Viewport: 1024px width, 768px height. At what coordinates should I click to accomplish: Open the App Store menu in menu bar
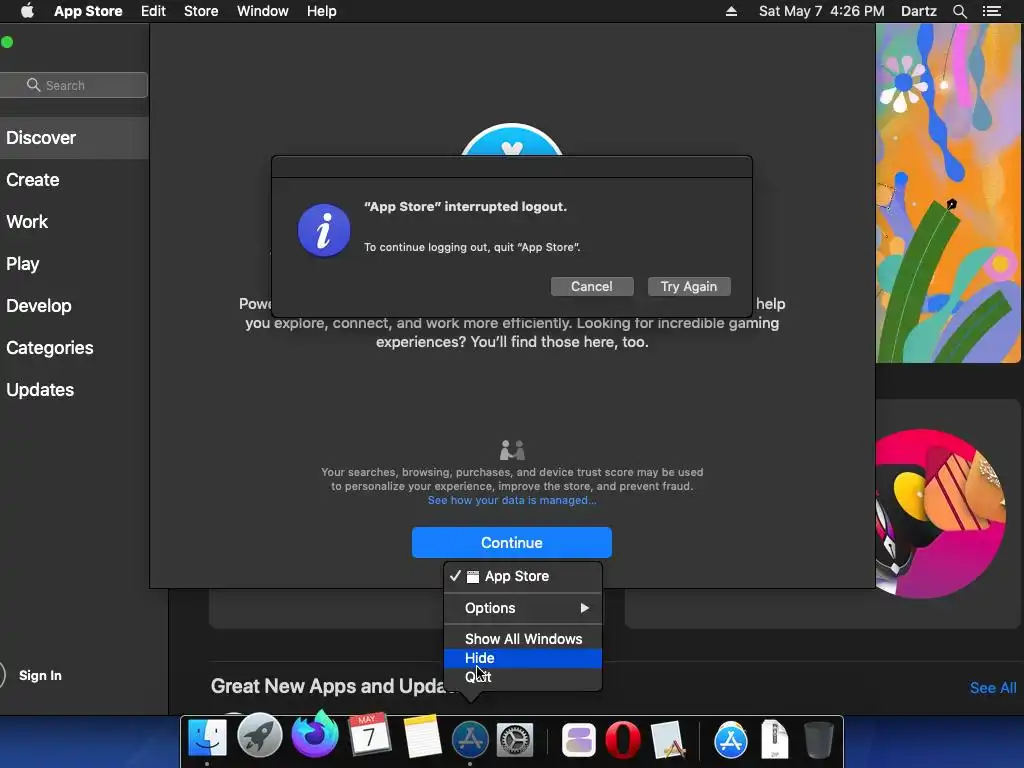coord(88,11)
